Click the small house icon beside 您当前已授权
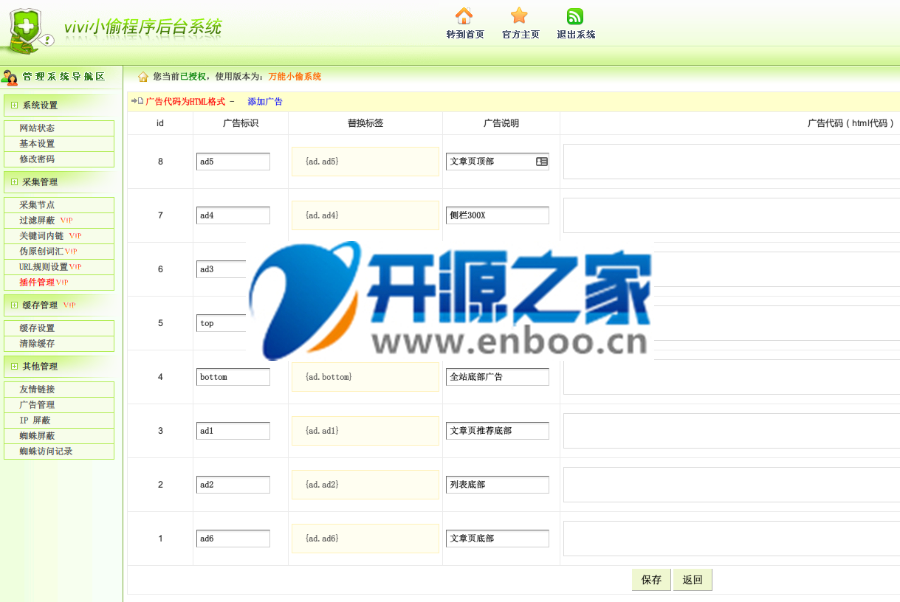The height and width of the screenshot is (602, 900). tap(143, 76)
